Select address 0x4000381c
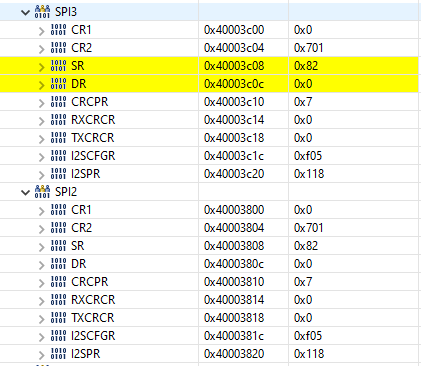421x366 pixels. [x=234, y=336]
